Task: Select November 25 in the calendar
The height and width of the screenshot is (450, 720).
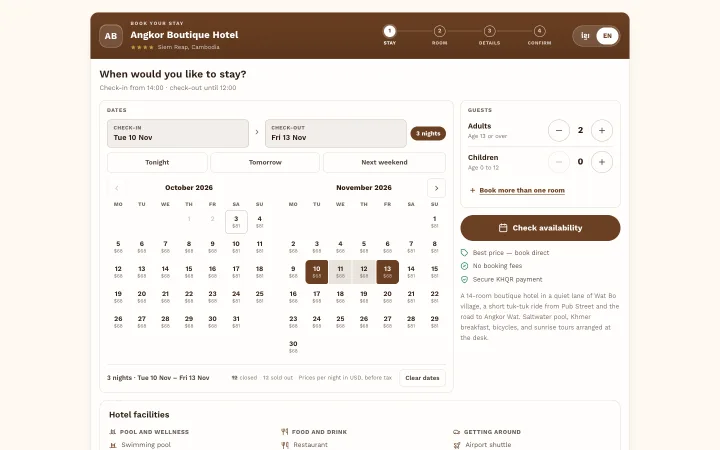Action: point(340,322)
